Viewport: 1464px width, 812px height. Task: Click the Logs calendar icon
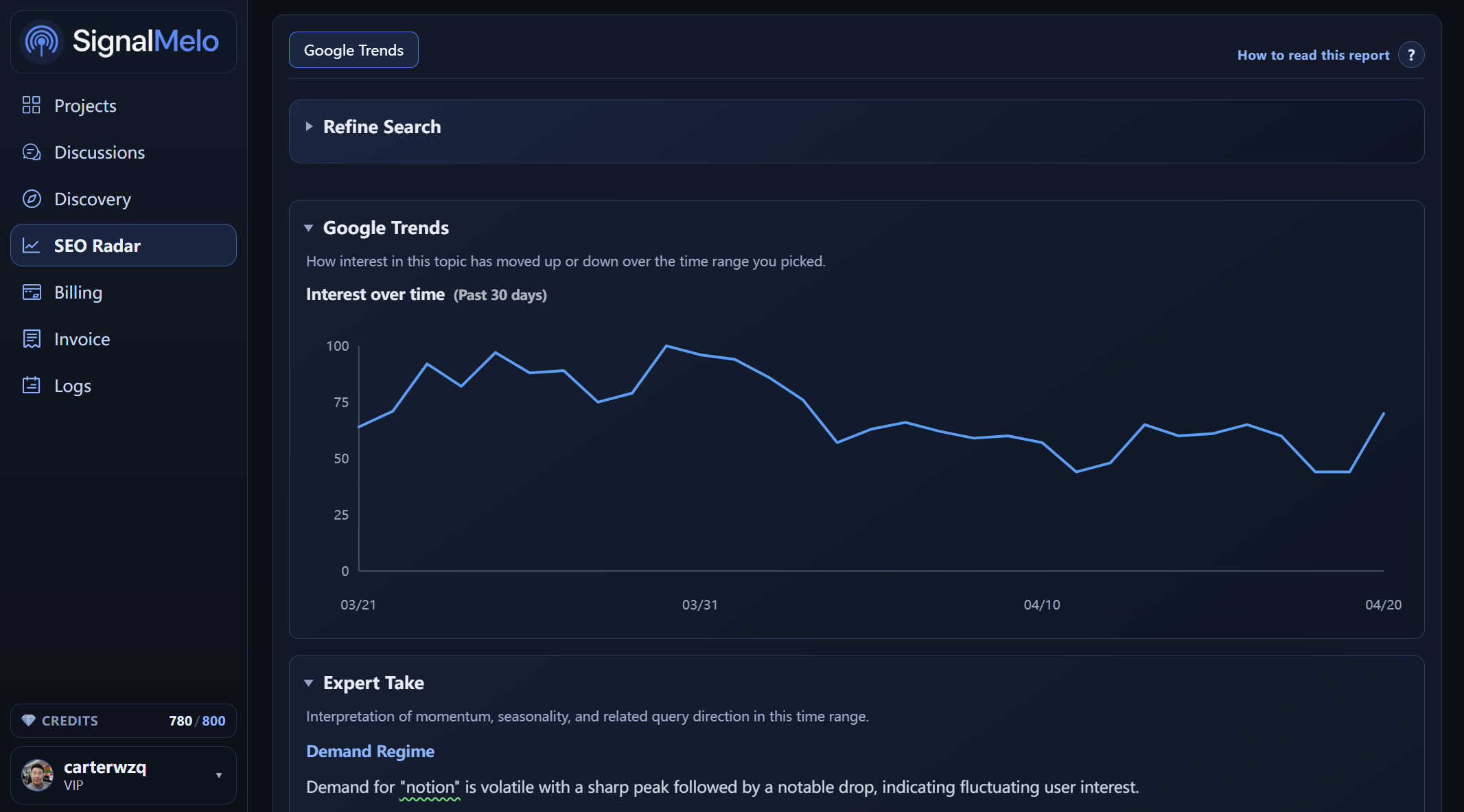pyautogui.click(x=32, y=385)
